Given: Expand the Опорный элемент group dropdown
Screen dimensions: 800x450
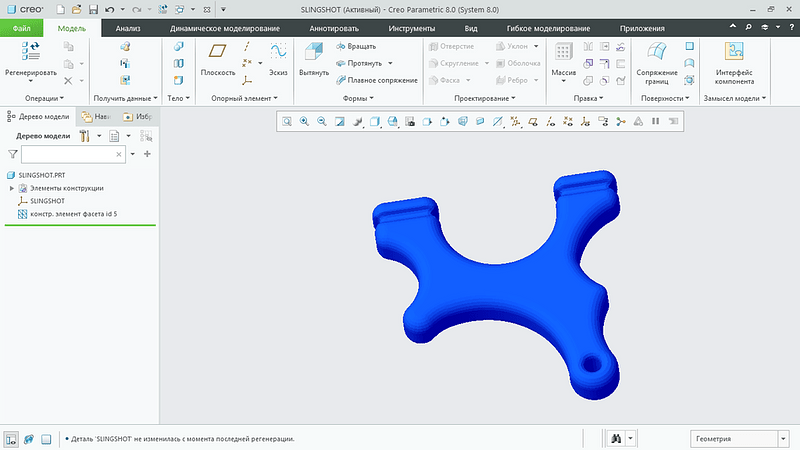Looking at the screenshot, I should pyautogui.click(x=244, y=98).
